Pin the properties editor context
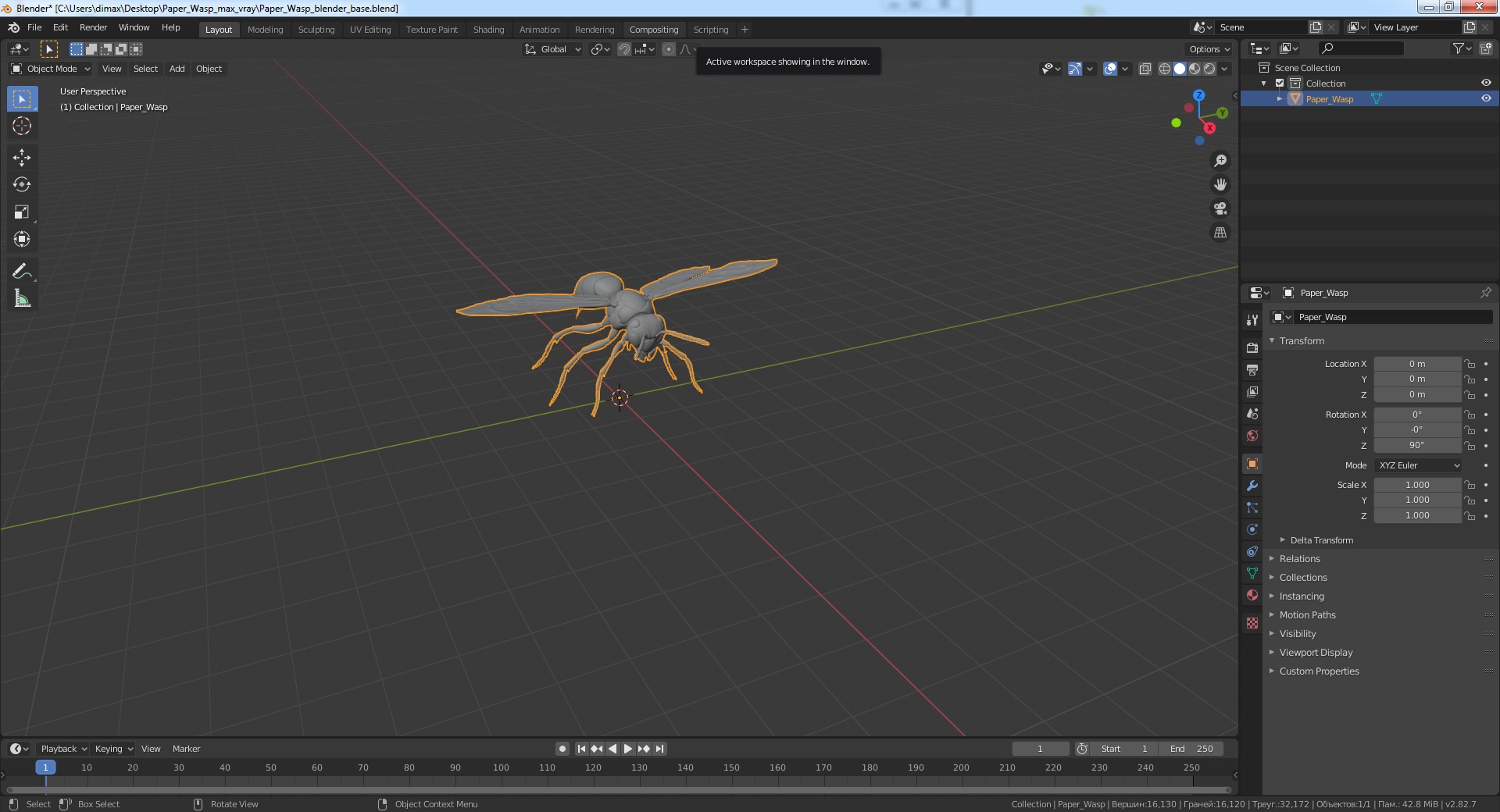 [x=1485, y=293]
